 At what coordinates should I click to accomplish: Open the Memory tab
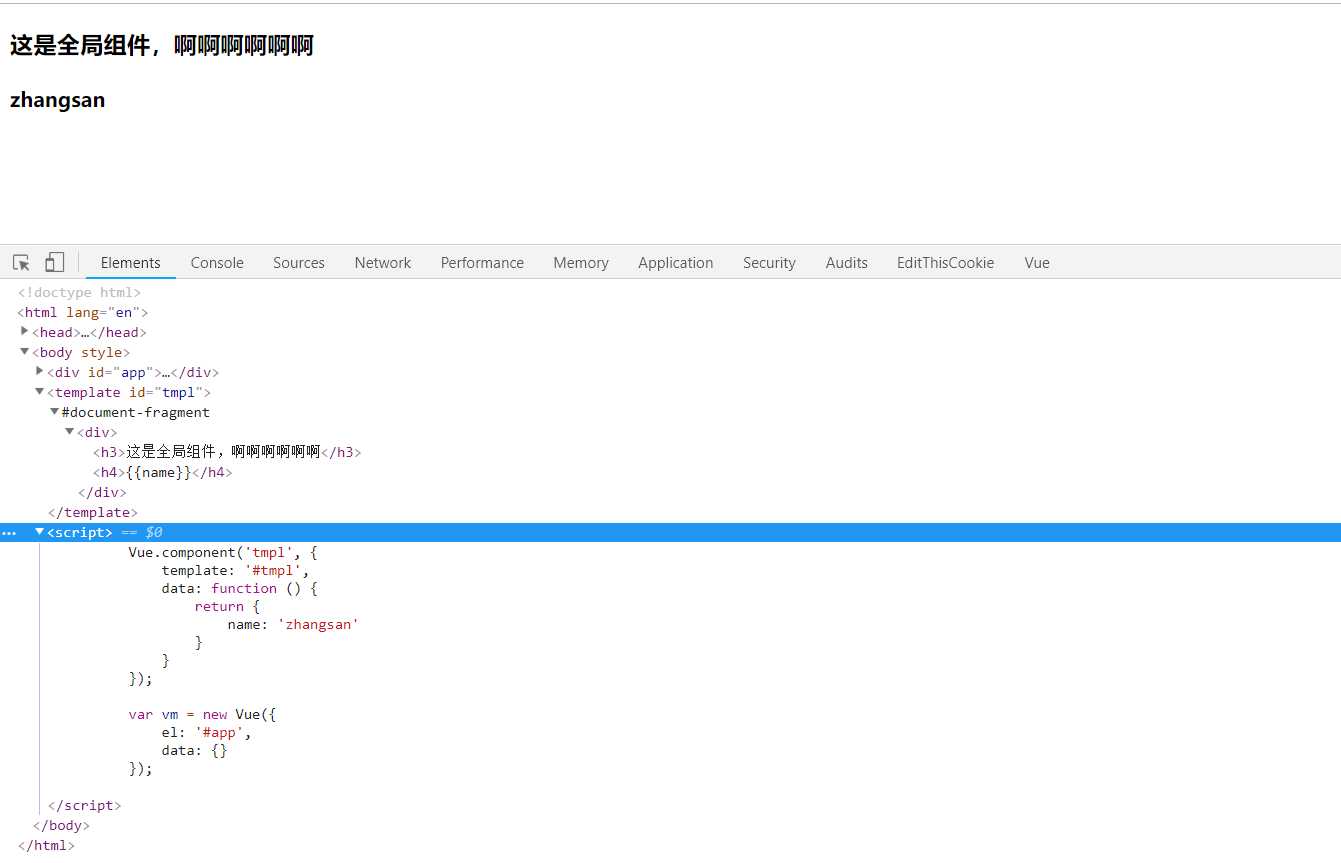[581, 263]
